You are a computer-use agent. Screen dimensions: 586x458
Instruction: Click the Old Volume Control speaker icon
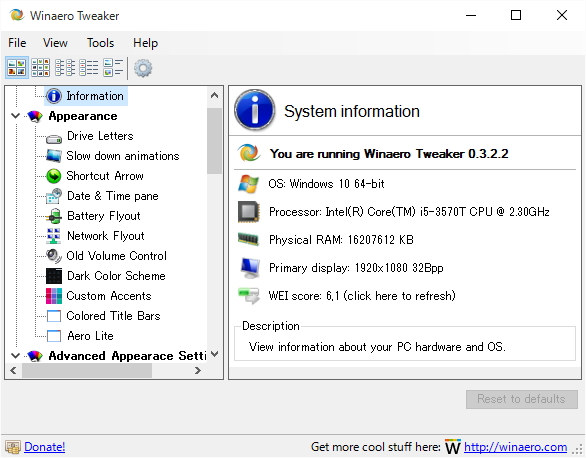[54, 256]
